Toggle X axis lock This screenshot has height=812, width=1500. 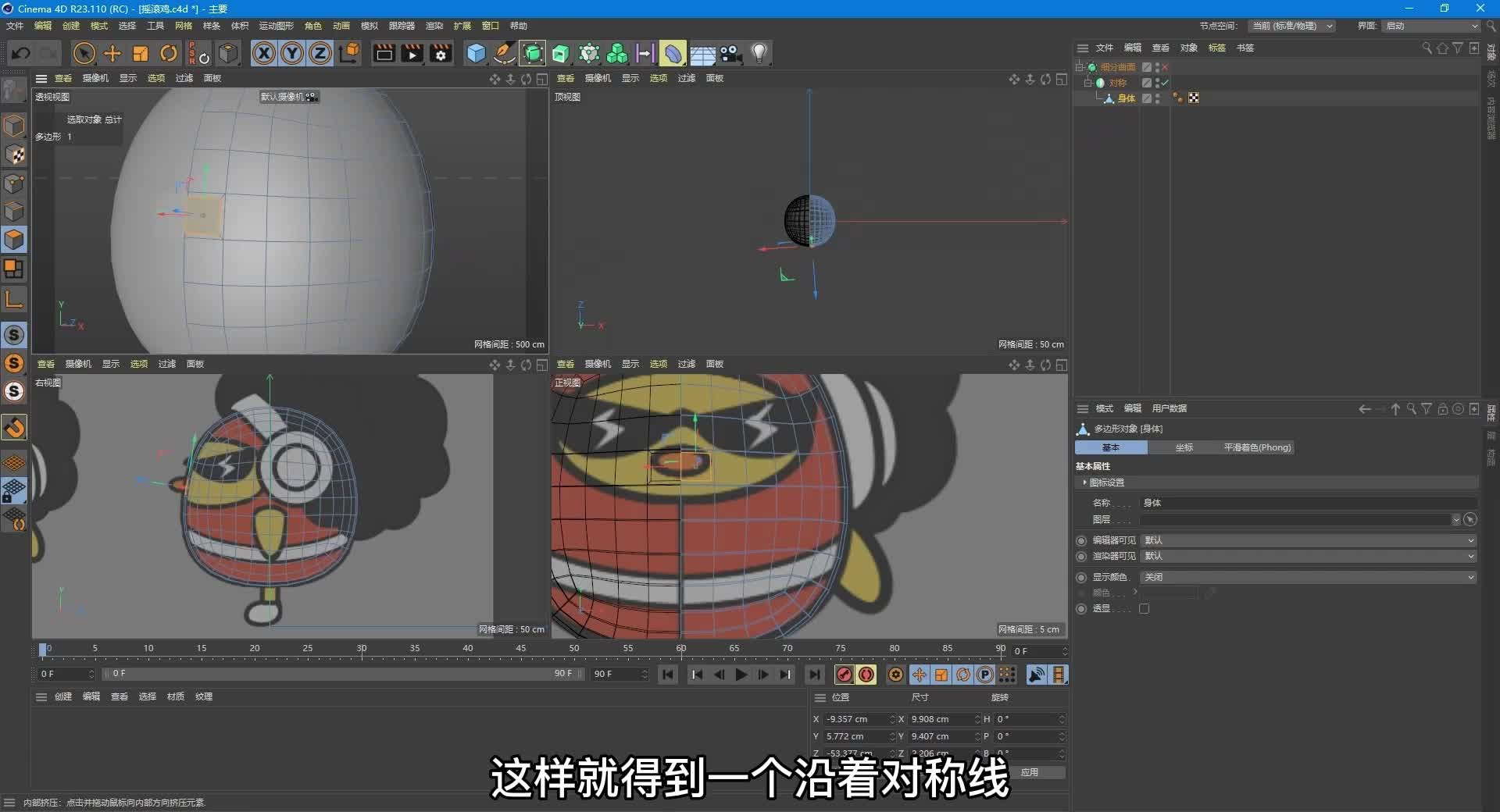pyautogui.click(x=264, y=53)
